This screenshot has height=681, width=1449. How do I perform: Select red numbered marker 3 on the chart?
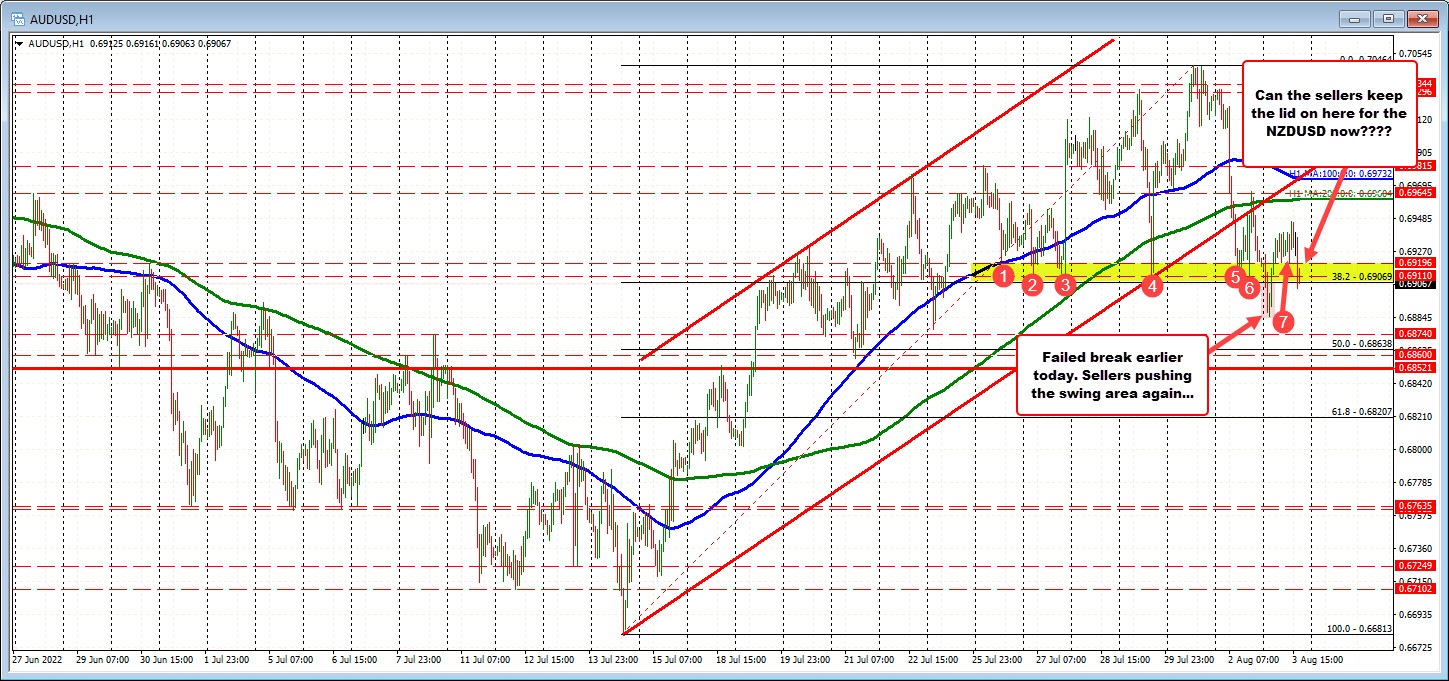(x=1065, y=284)
